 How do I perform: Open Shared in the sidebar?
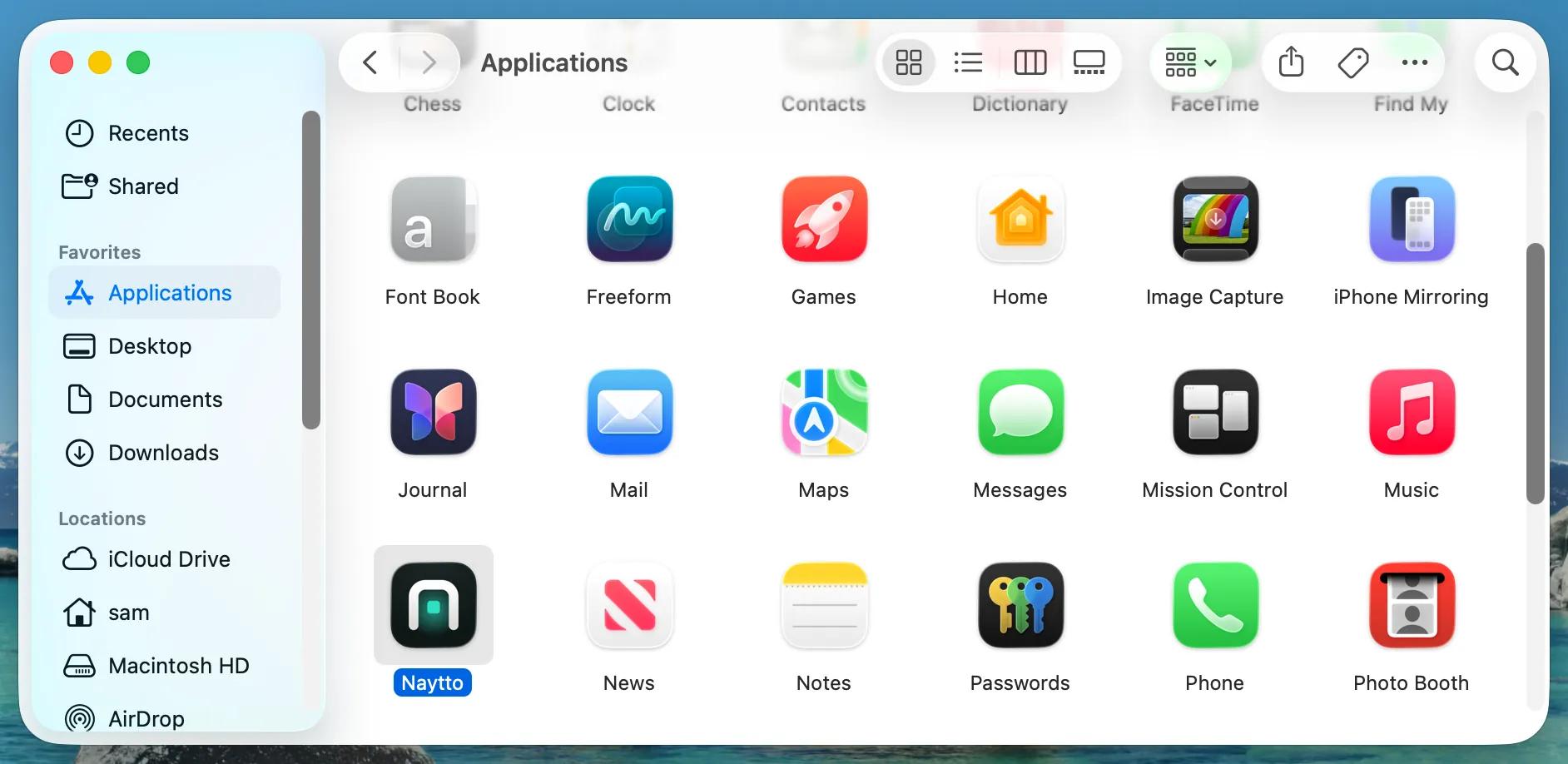pyautogui.click(x=165, y=186)
